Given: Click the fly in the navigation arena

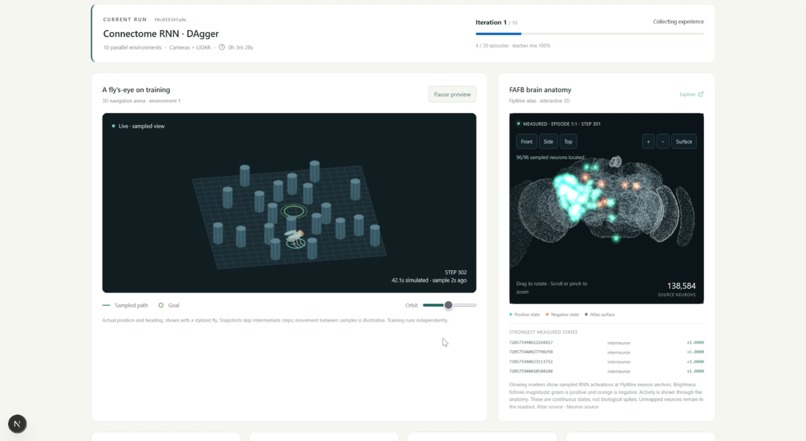Looking at the screenshot, I should tap(295, 236).
